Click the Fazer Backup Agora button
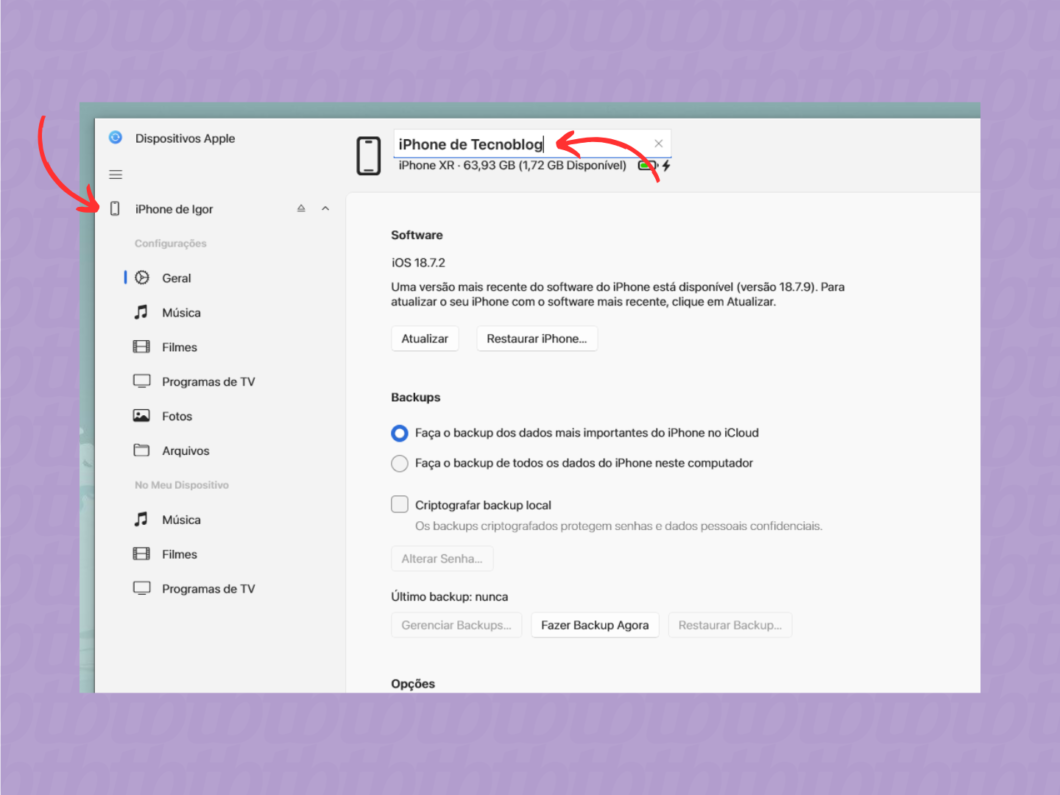 pyautogui.click(x=595, y=625)
